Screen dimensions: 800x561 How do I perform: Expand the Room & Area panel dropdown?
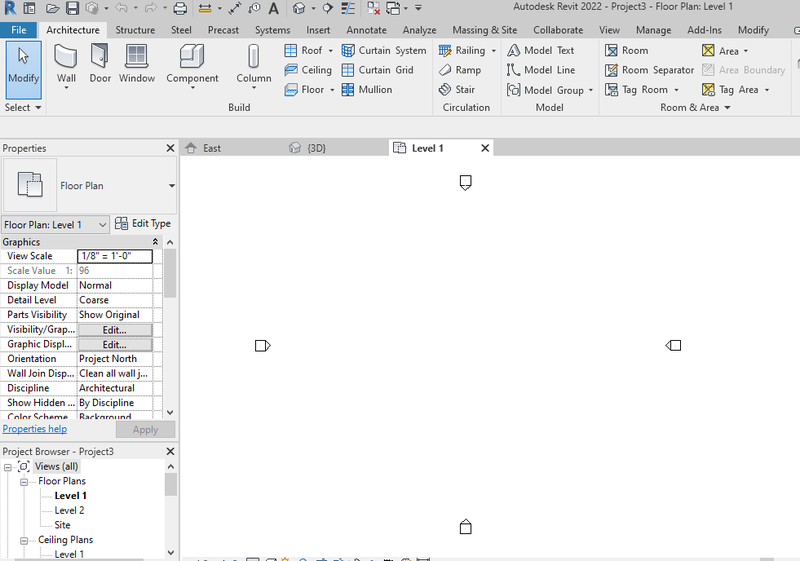[695, 108]
